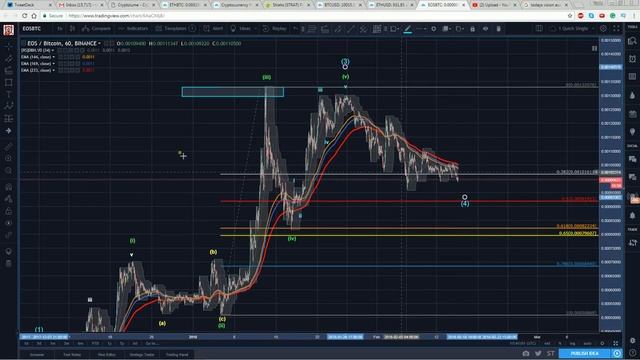Select the arrow icons tool in left sidebar
640x360 pixels.
point(9,131)
